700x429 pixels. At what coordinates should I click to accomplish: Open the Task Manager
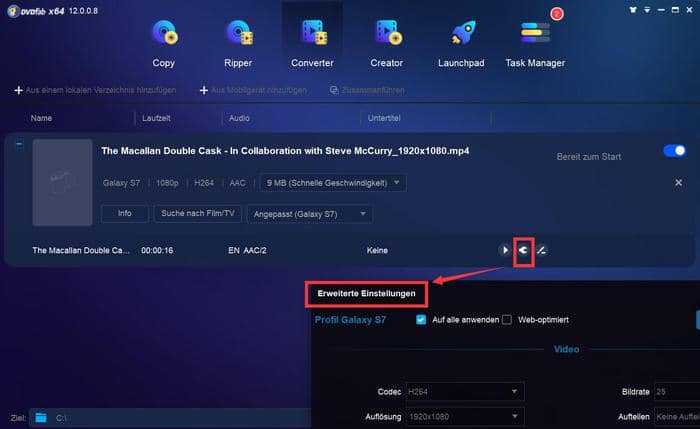coord(535,43)
